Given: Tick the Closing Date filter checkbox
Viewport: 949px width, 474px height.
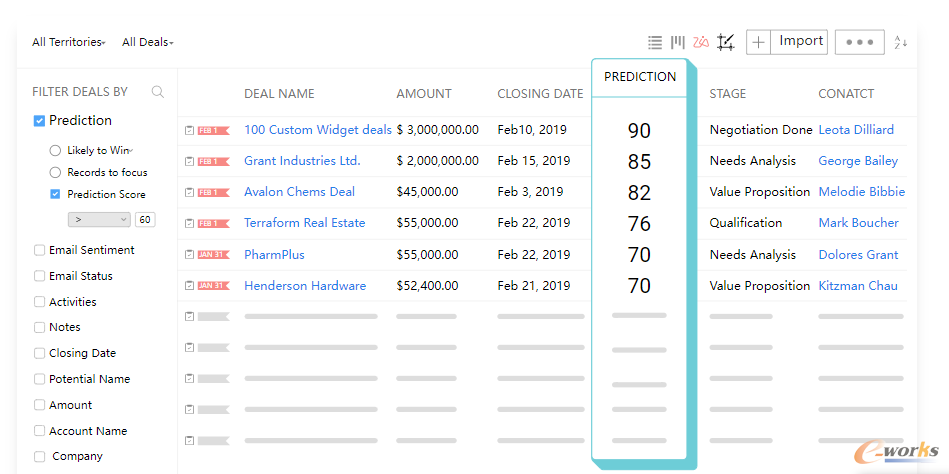Looking at the screenshot, I should click(x=39, y=353).
